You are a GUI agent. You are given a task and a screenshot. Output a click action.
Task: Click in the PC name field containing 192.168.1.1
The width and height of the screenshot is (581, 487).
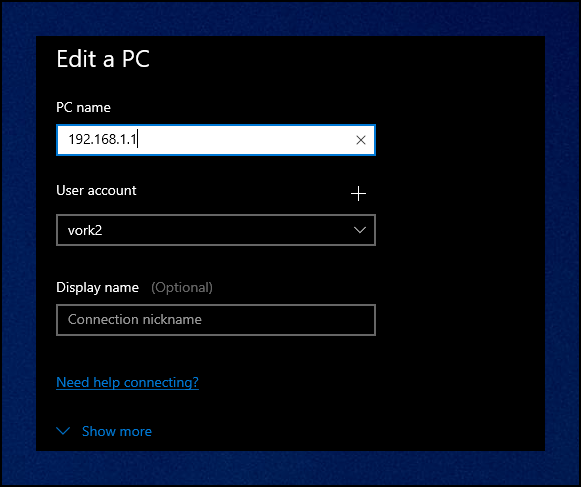tap(216, 140)
